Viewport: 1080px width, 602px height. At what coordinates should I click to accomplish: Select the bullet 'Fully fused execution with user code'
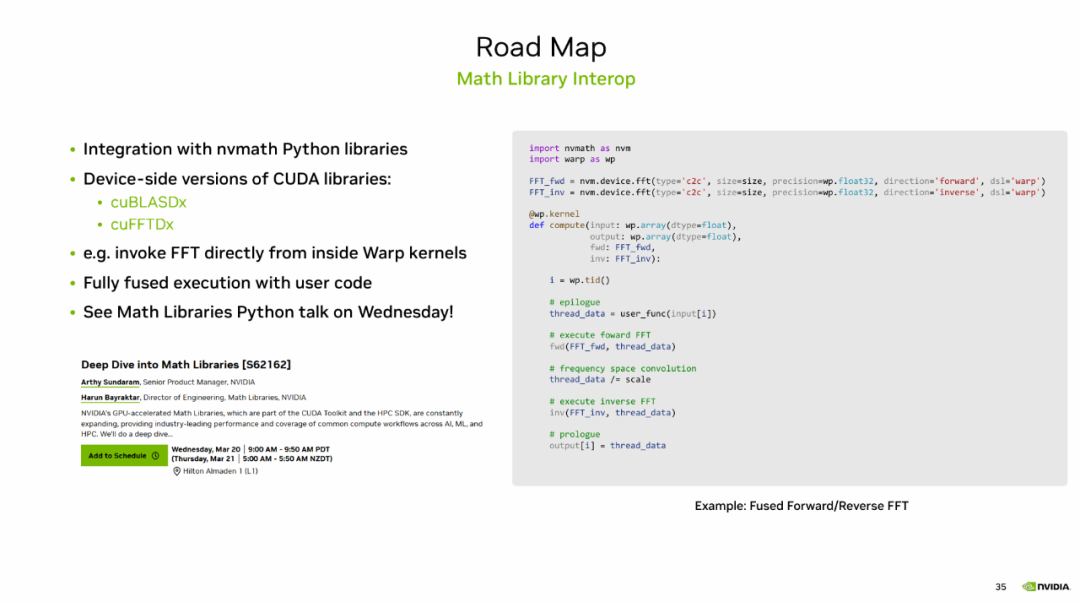point(227,283)
